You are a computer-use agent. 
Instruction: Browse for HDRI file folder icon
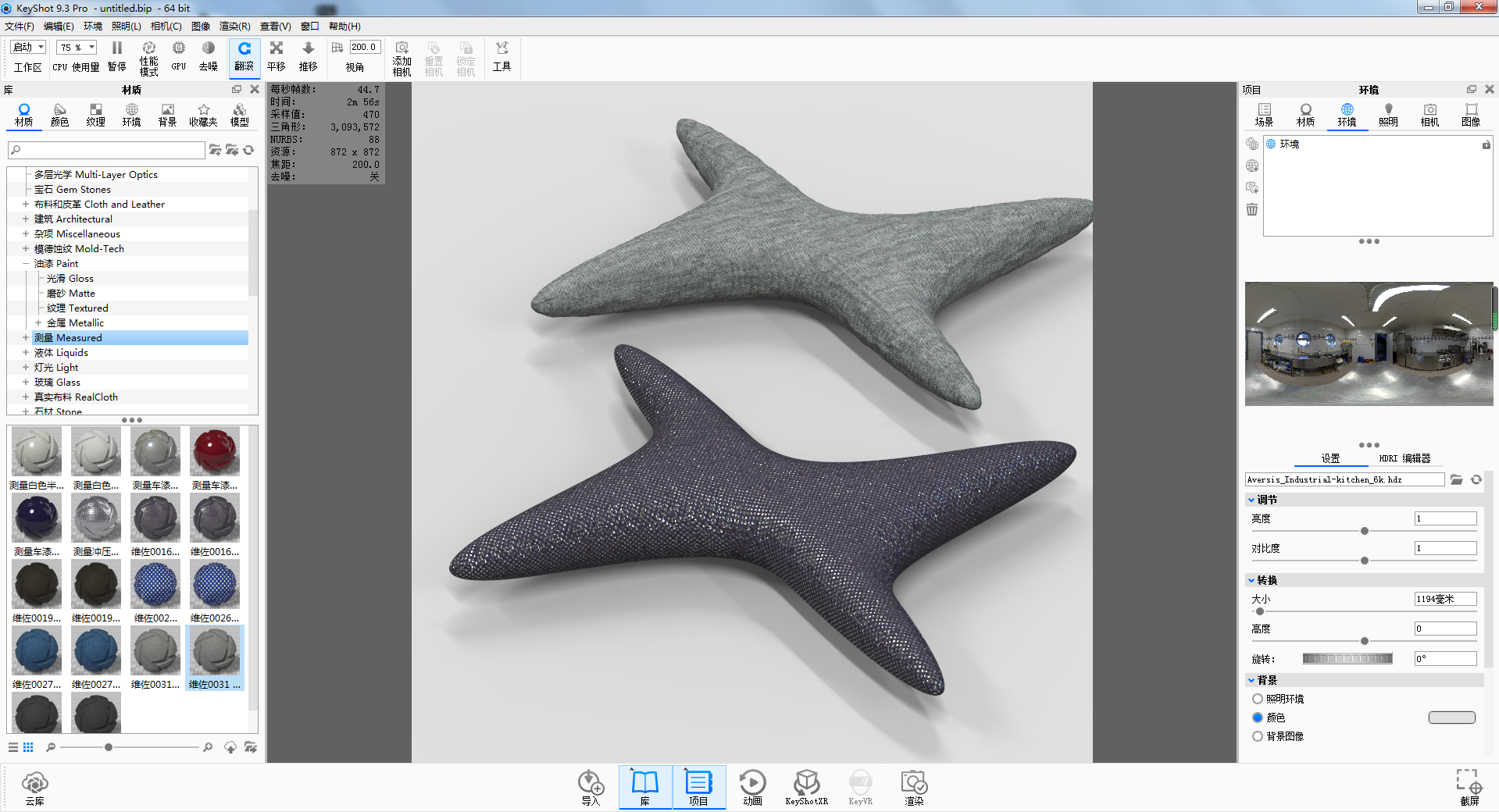click(x=1457, y=480)
